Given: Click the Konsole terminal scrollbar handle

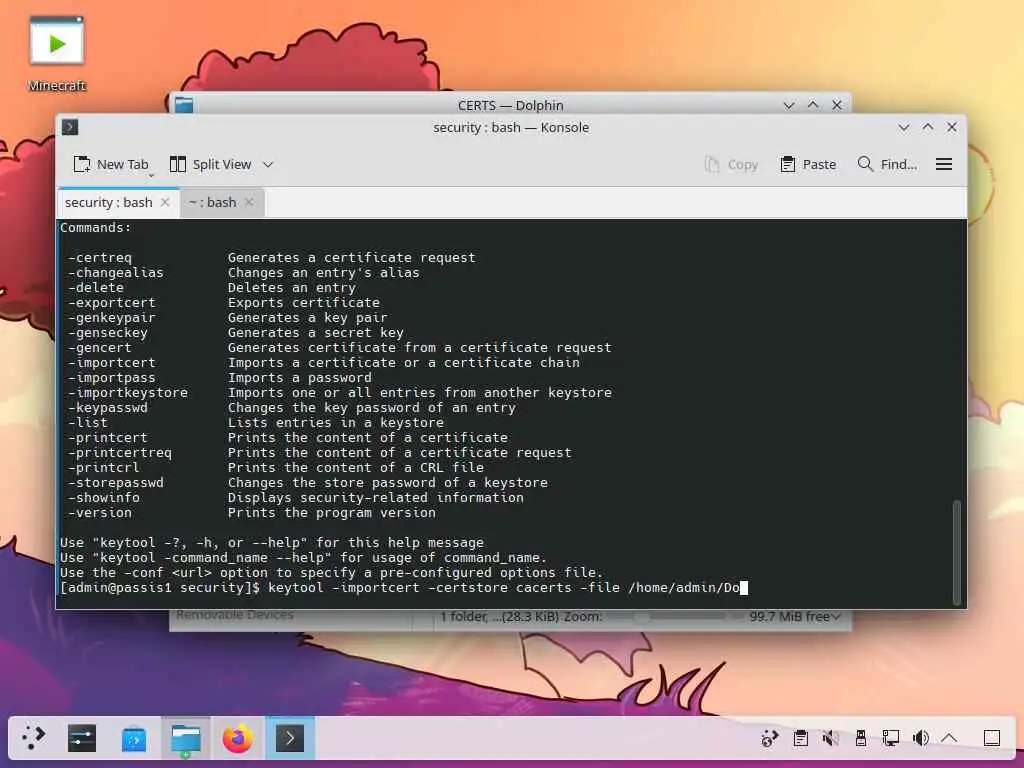Looking at the screenshot, I should click(x=957, y=552).
